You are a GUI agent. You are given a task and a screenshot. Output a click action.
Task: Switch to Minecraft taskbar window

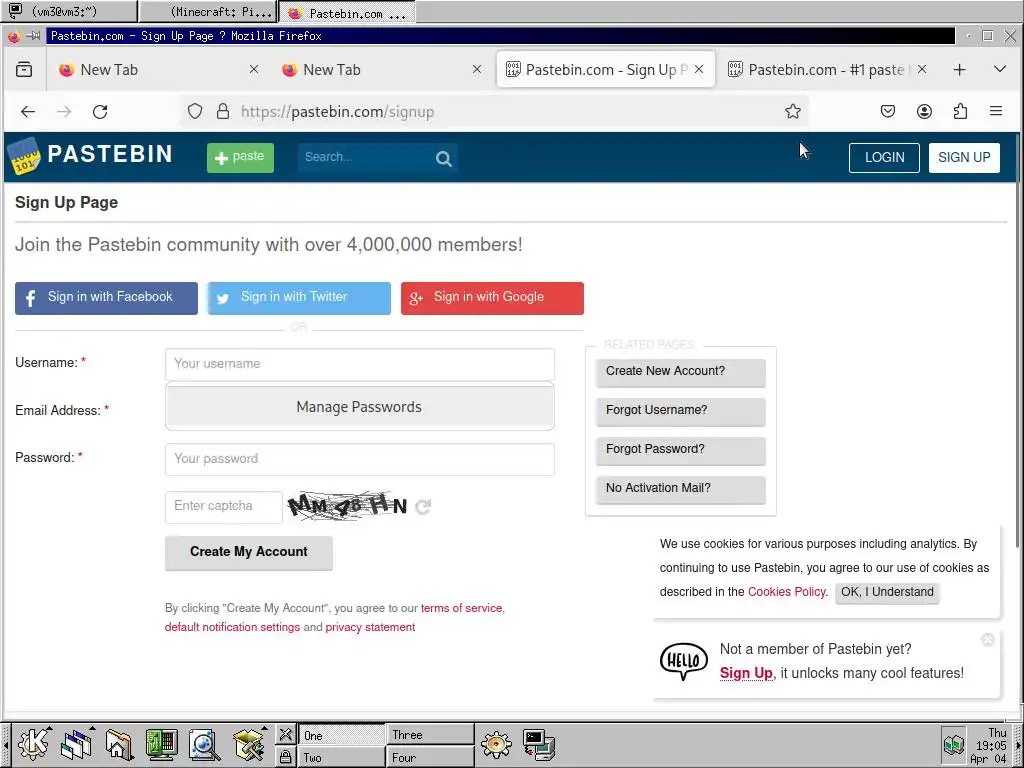[x=208, y=11]
